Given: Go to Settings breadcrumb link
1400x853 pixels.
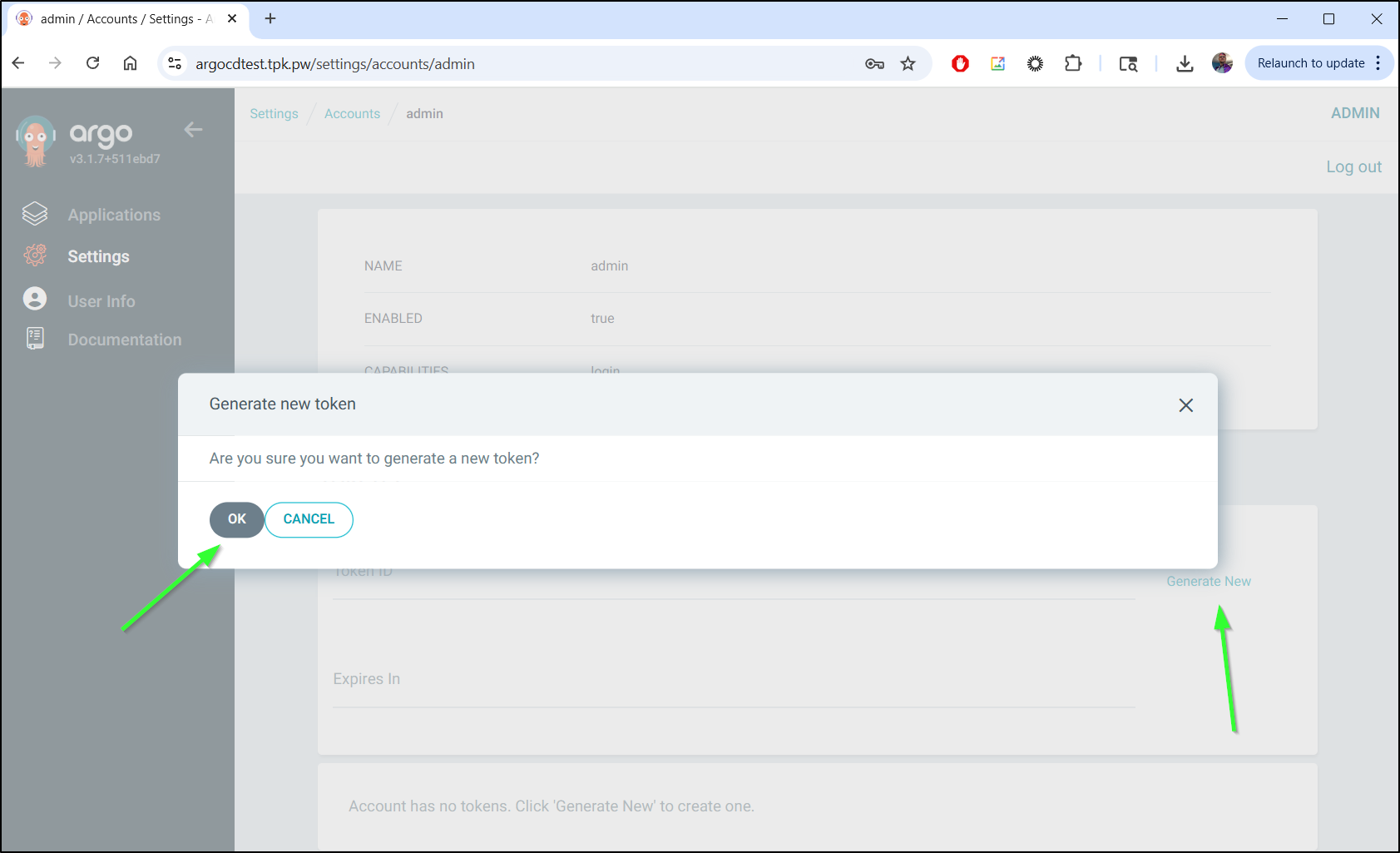Looking at the screenshot, I should pyautogui.click(x=274, y=114).
